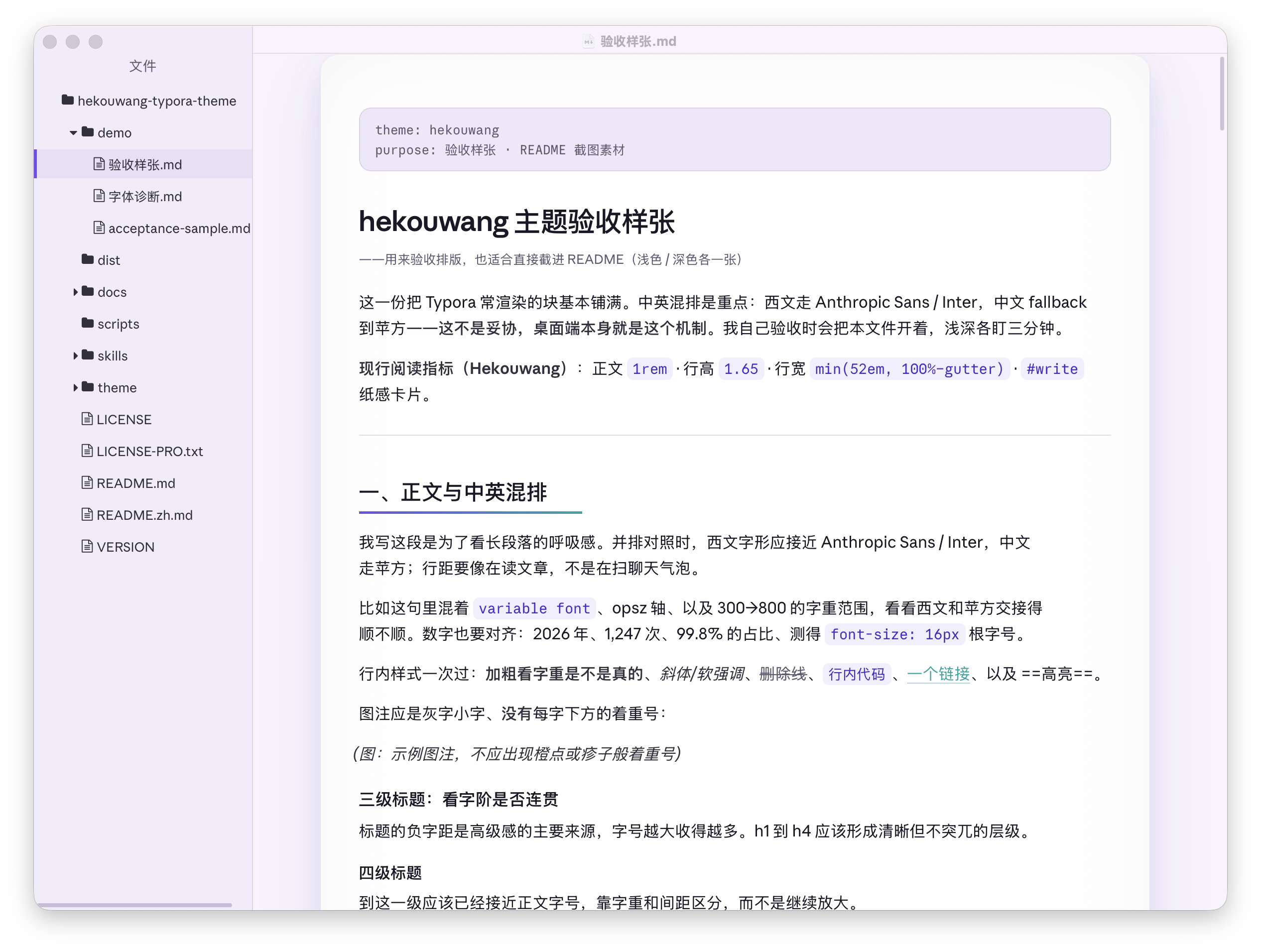Click the editor vertical scrollbar thumb

(1222, 94)
